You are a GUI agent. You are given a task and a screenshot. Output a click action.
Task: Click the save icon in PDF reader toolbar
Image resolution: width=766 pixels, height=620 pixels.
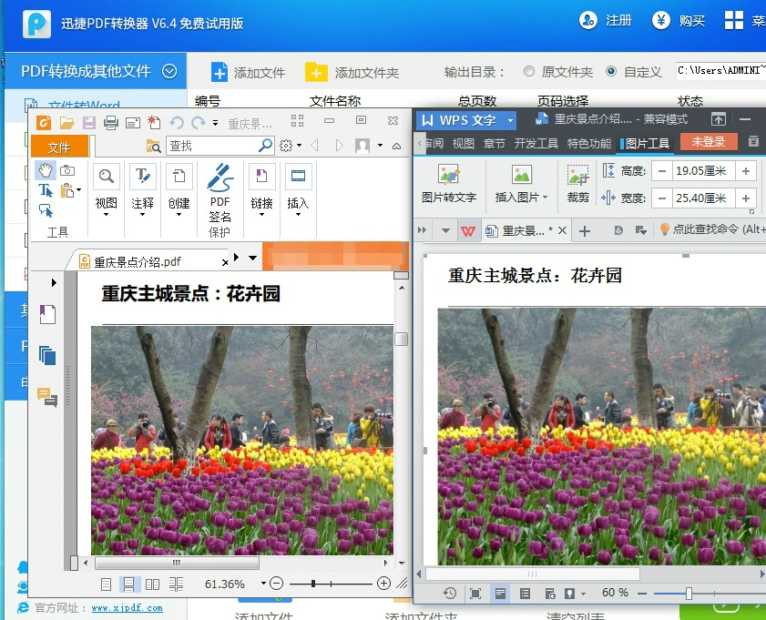pyautogui.click(x=89, y=122)
